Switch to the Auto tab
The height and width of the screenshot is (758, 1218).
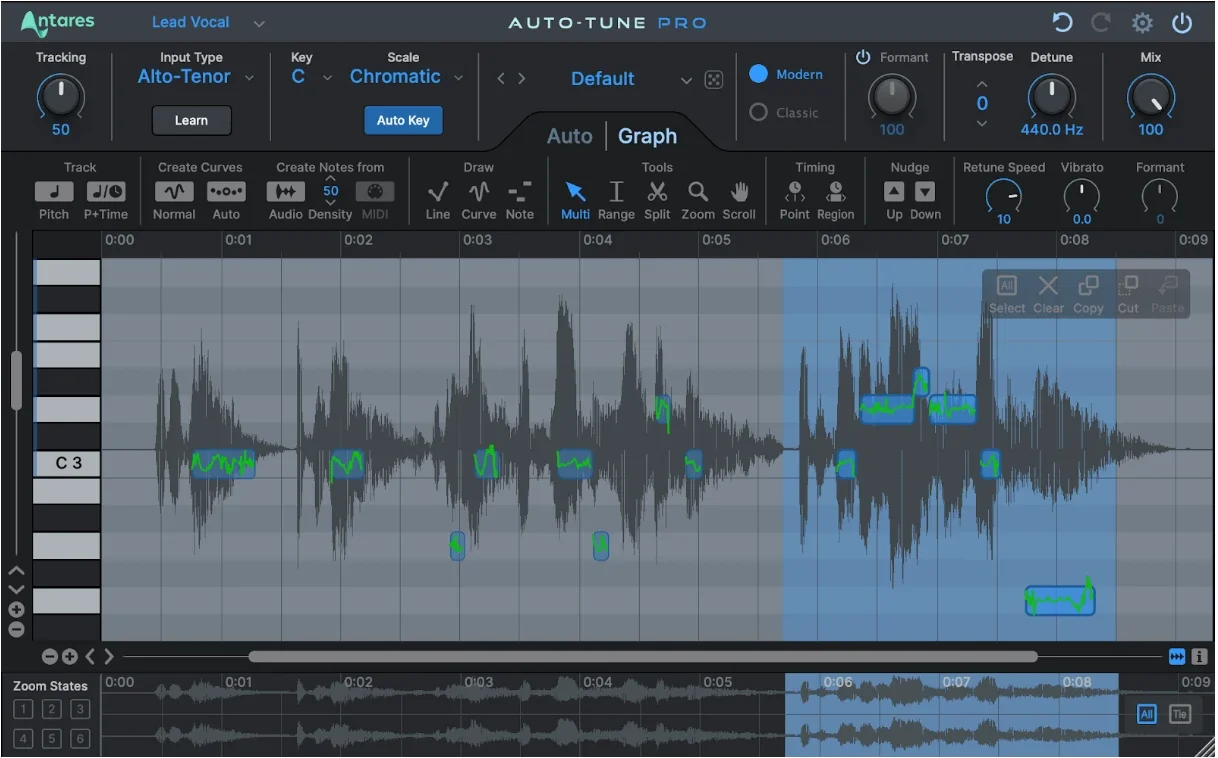pyautogui.click(x=569, y=136)
